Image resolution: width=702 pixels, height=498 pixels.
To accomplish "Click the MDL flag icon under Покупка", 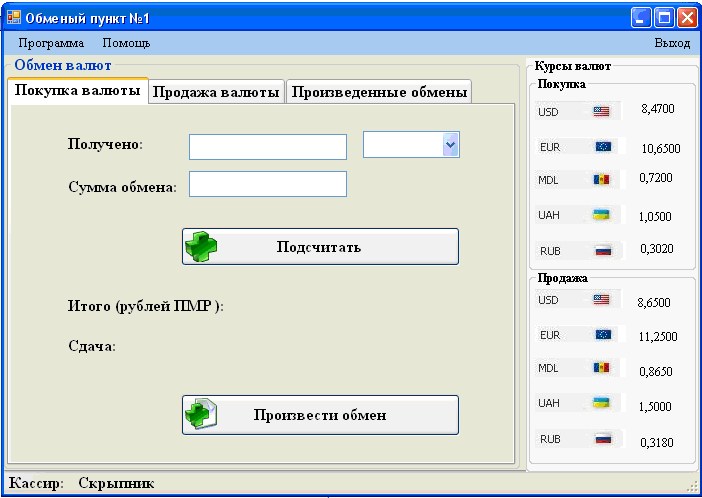I will [x=601, y=180].
